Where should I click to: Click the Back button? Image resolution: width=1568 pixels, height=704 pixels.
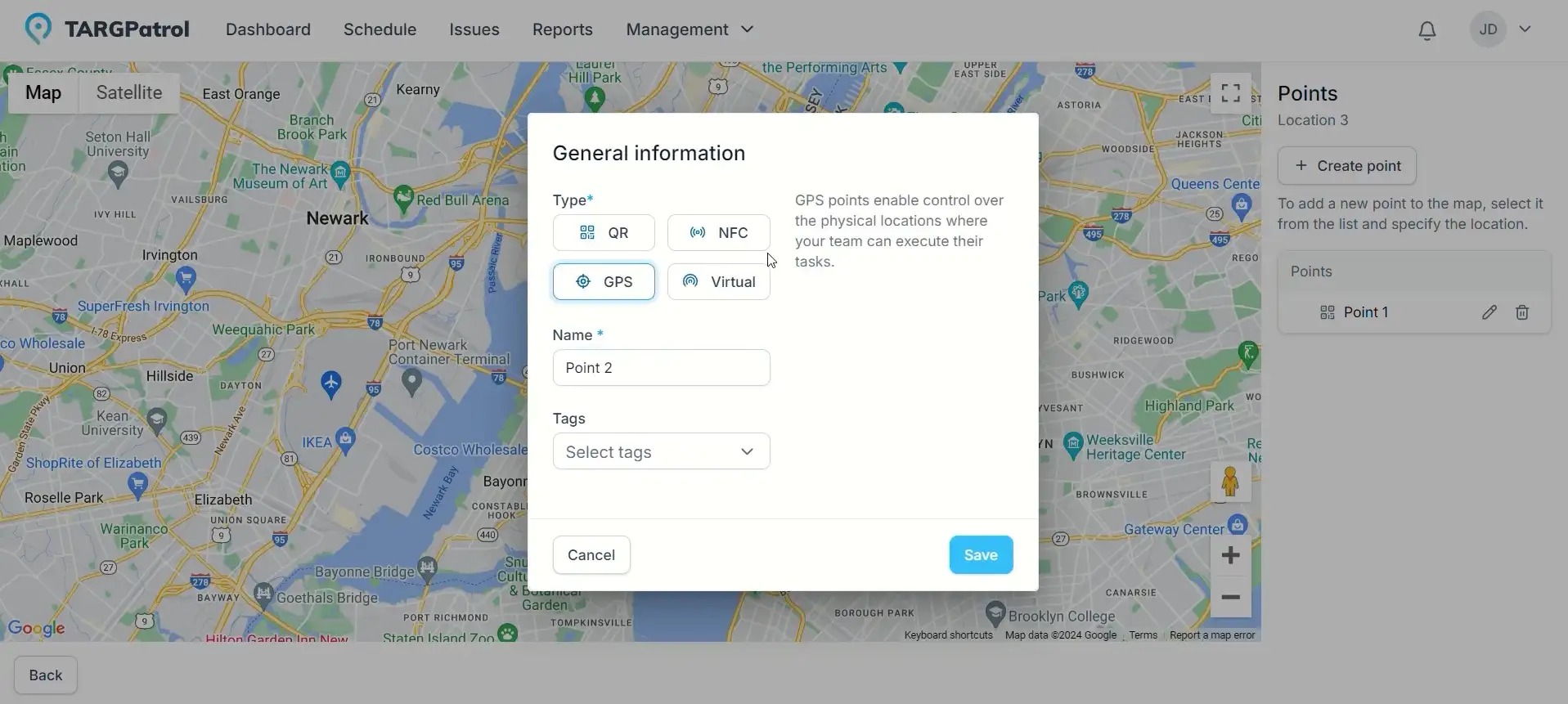pos(46,675)
